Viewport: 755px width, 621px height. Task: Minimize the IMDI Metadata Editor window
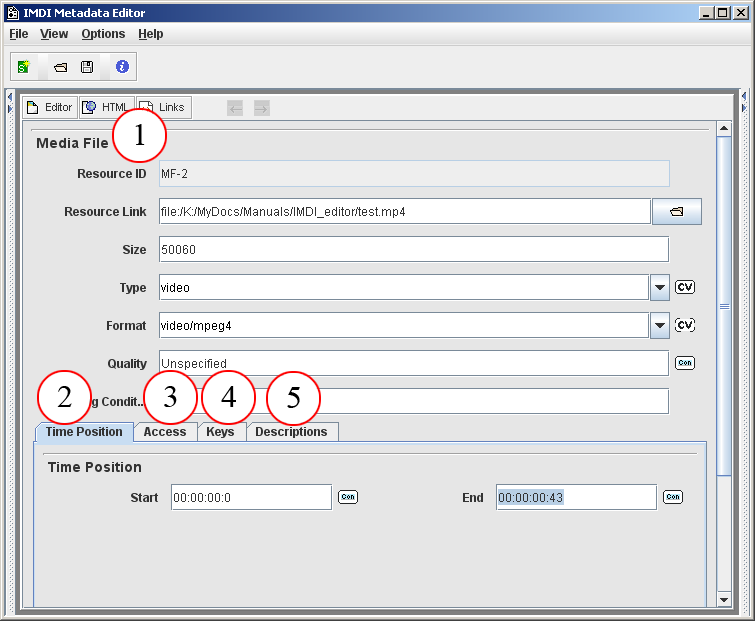[706, 13]
